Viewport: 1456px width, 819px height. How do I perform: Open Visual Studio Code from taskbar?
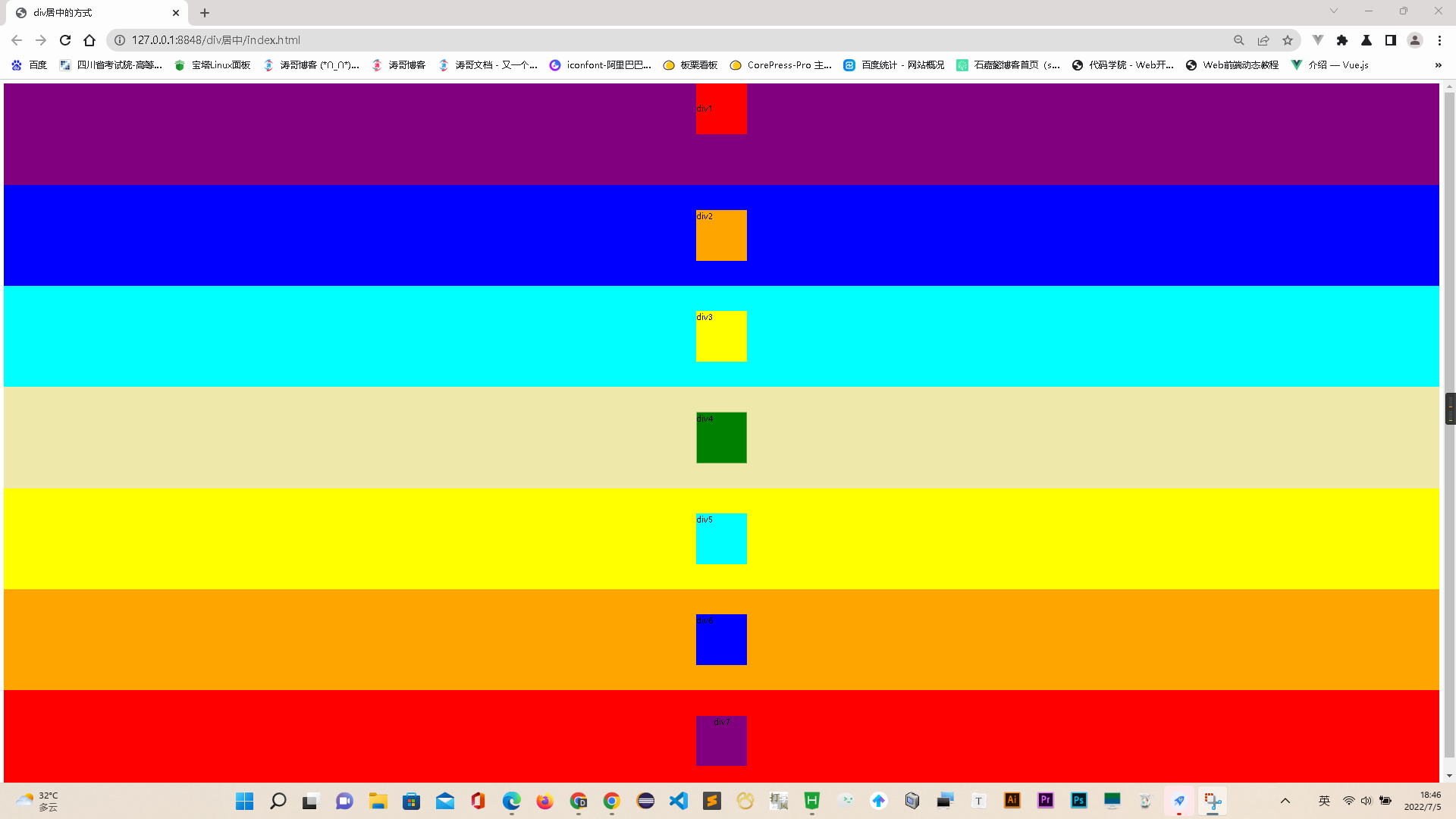(679, 801)
